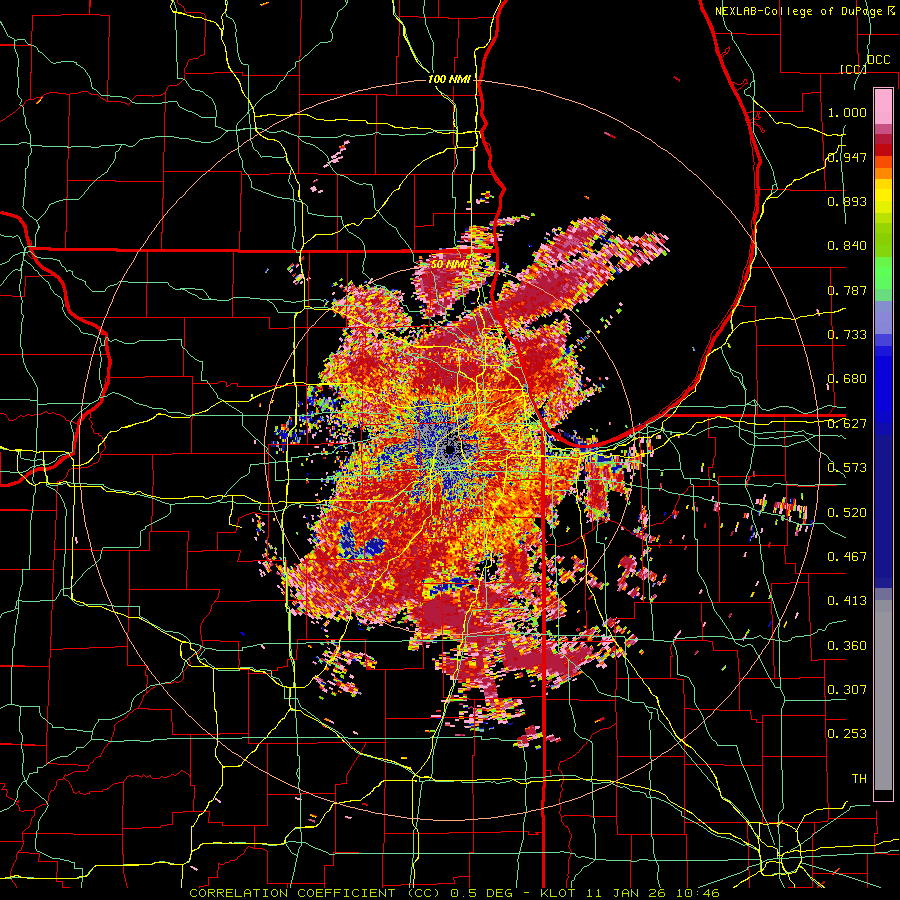The height and width of the screenshot is (900, 900).
Task: Select the 0.520 scale value
Action: pyautogui.click(x=847, y=512)
